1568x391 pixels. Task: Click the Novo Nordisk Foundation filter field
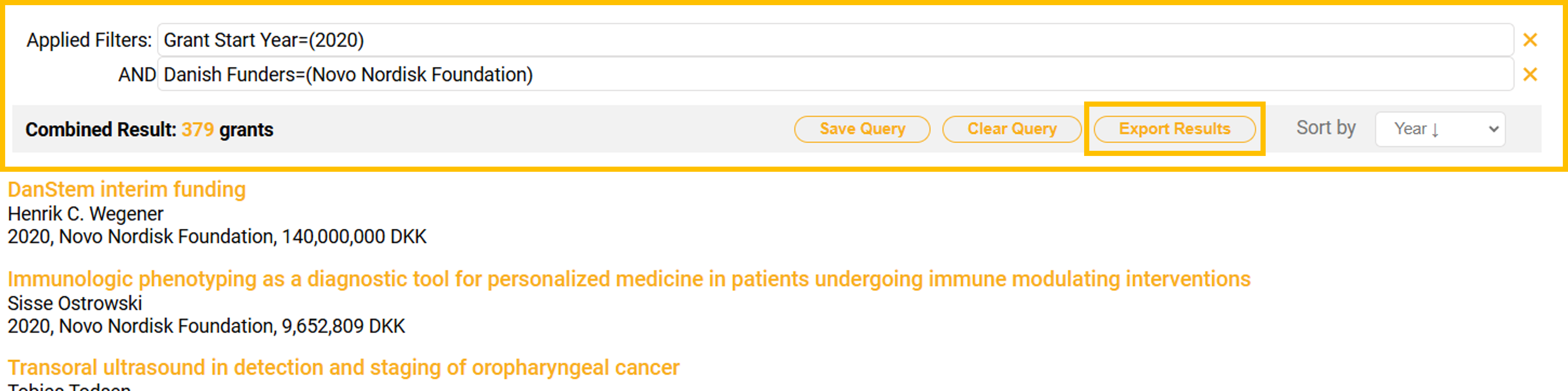coord(835,75)
